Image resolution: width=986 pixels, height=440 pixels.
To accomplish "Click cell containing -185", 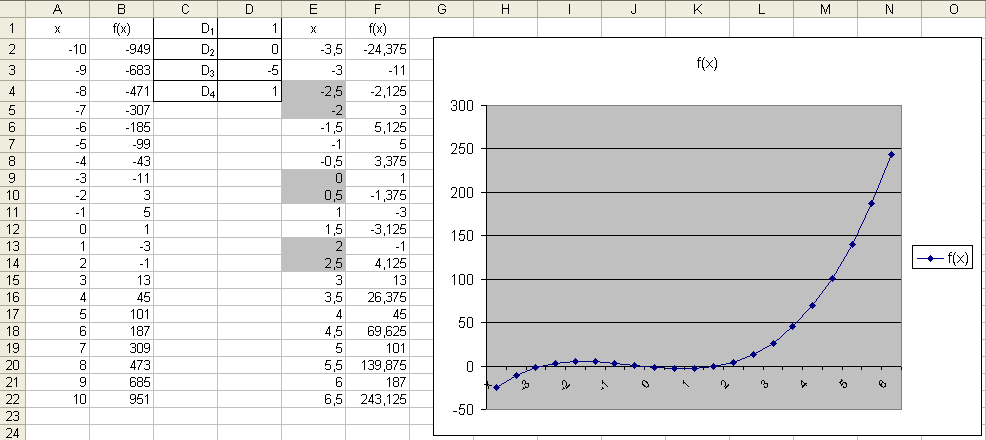I will tap(121, 127).
